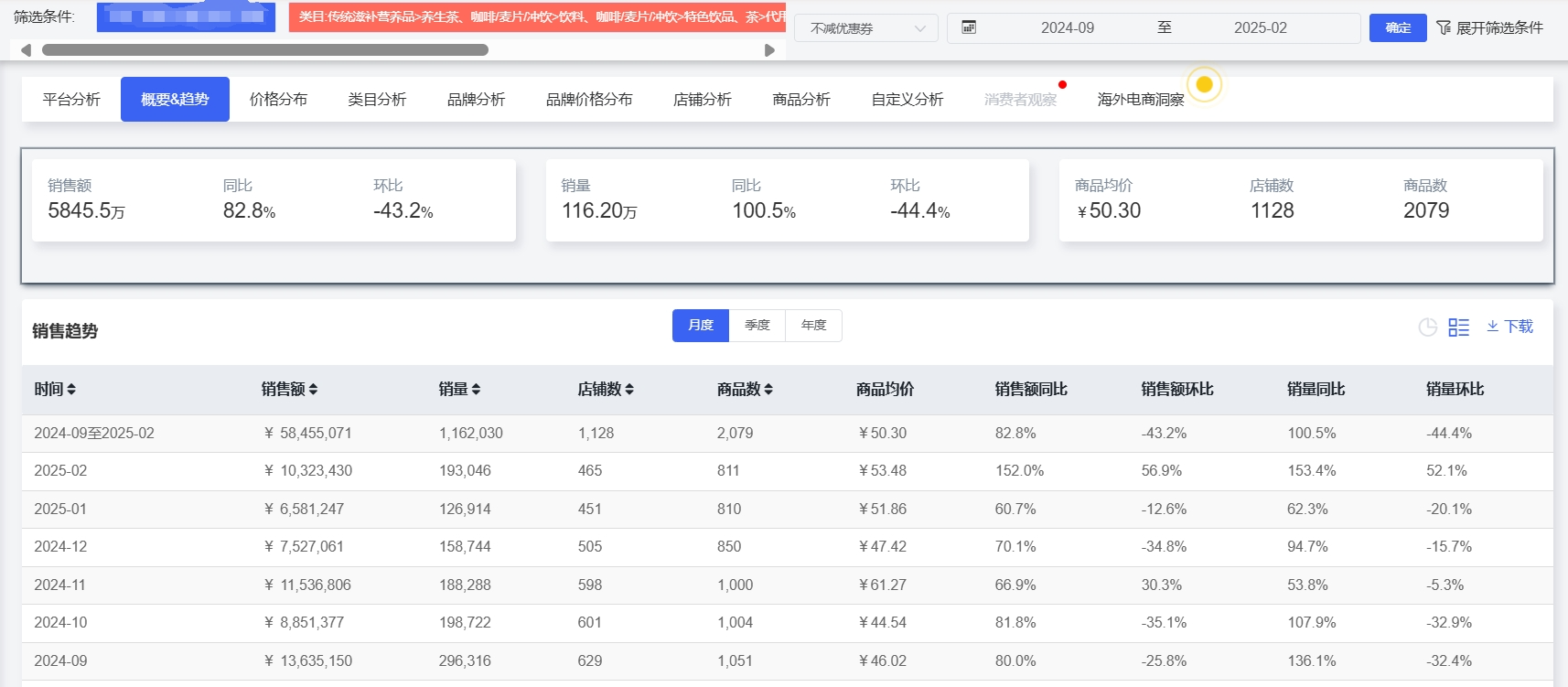The height and width of the screenshot is (687, 1568).
Task: Click the 2024-10 row date cell
Action: coord(60,623)
